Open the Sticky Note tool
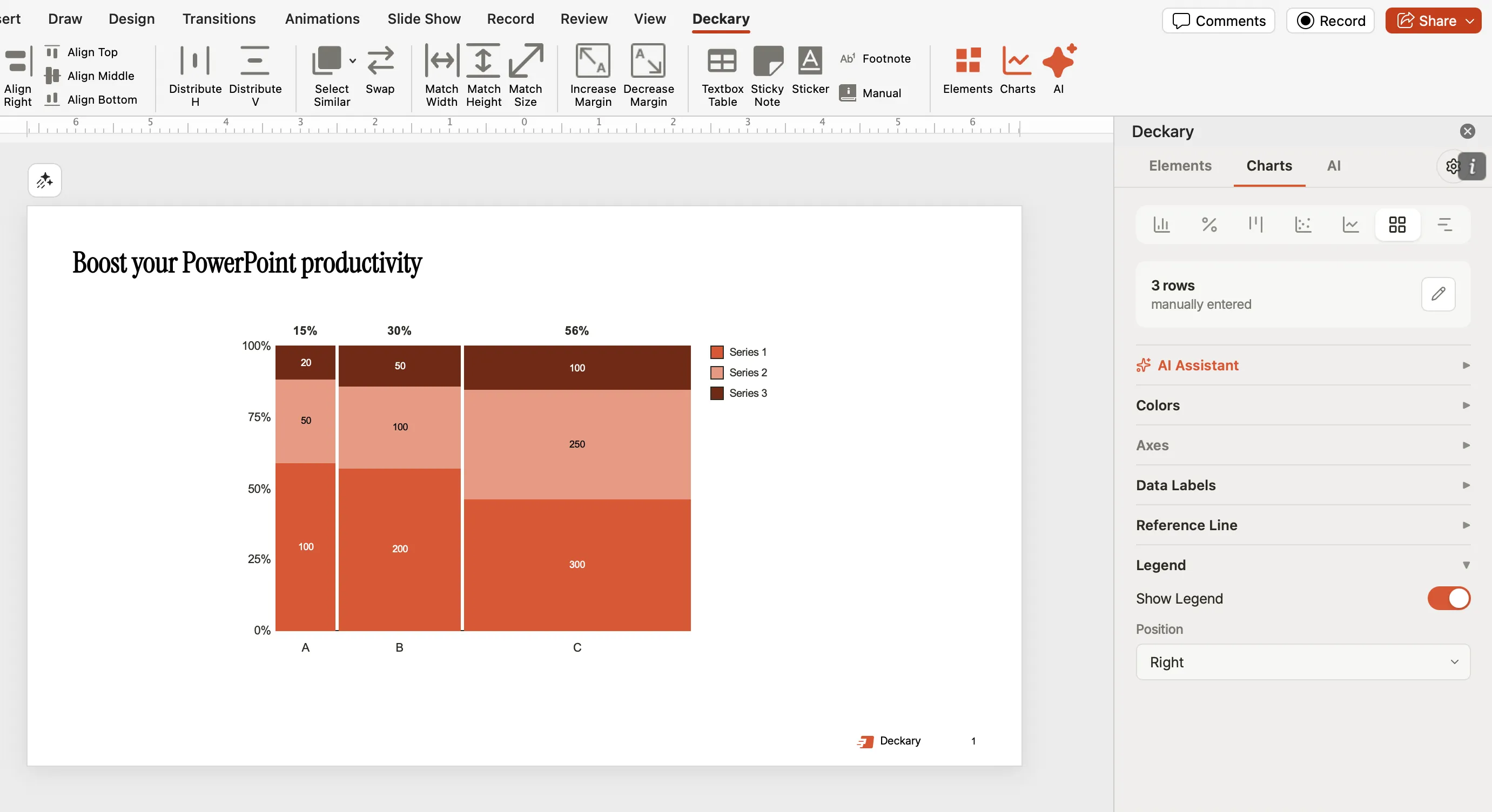This screenshot has height=812, width=1492. [767, 75]
